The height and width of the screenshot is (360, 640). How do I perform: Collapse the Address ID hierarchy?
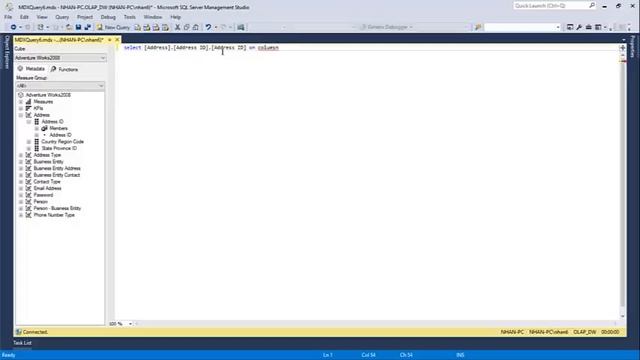[29, 122]
